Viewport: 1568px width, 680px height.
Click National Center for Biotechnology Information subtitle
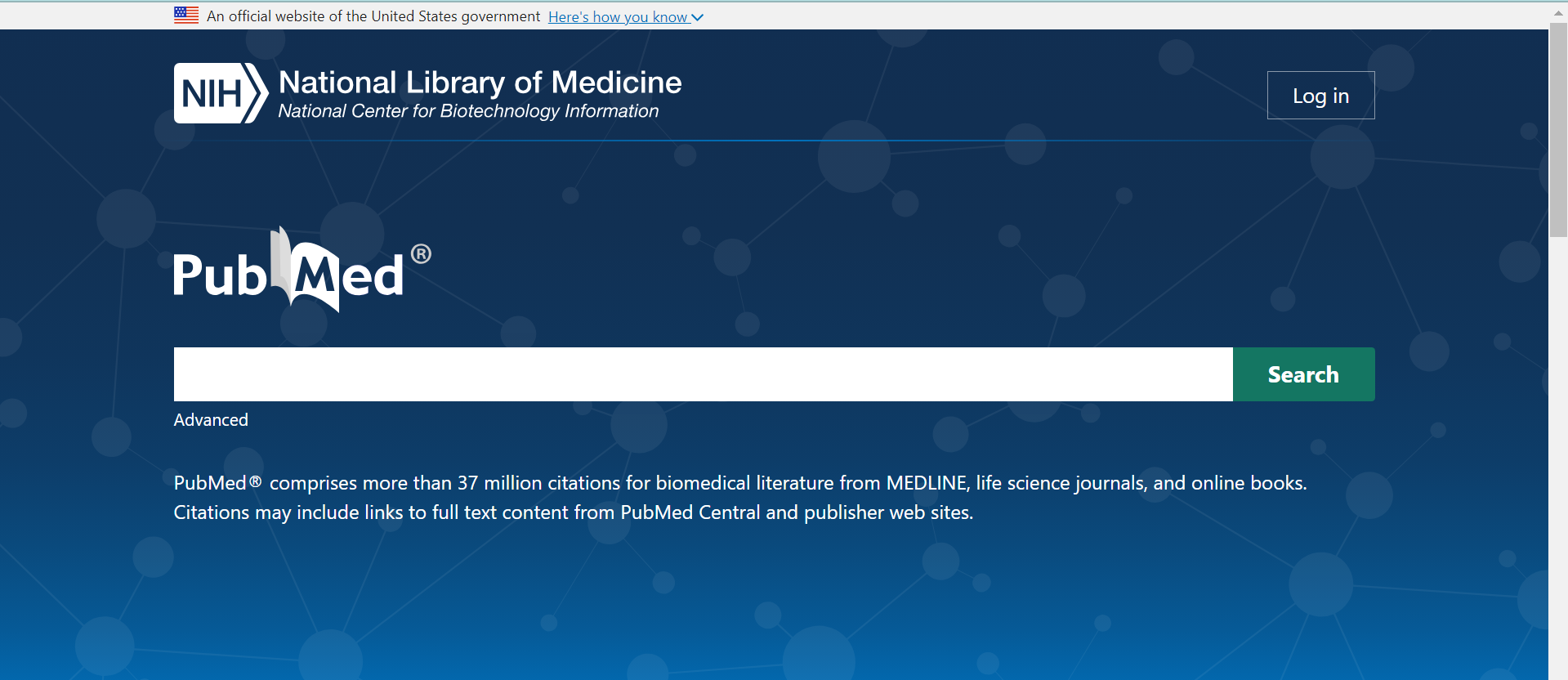coord(468,111)
